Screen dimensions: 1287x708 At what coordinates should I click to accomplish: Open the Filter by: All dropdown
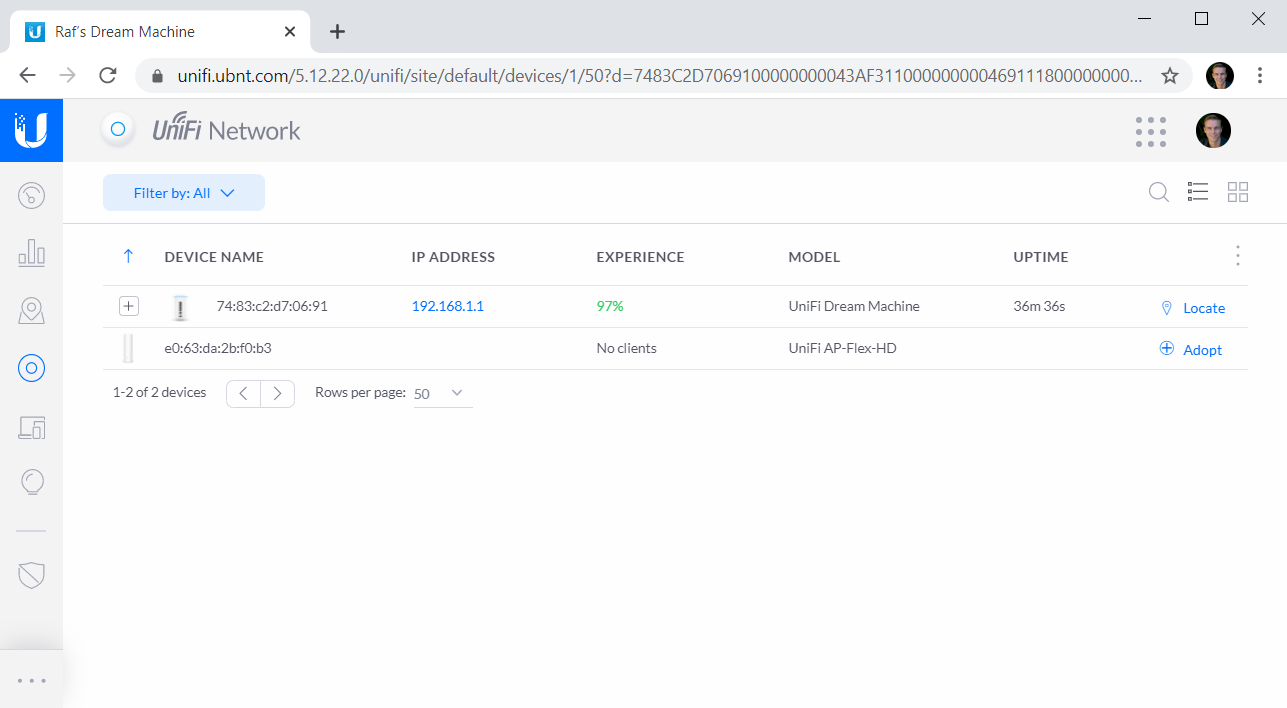(184, 193)
